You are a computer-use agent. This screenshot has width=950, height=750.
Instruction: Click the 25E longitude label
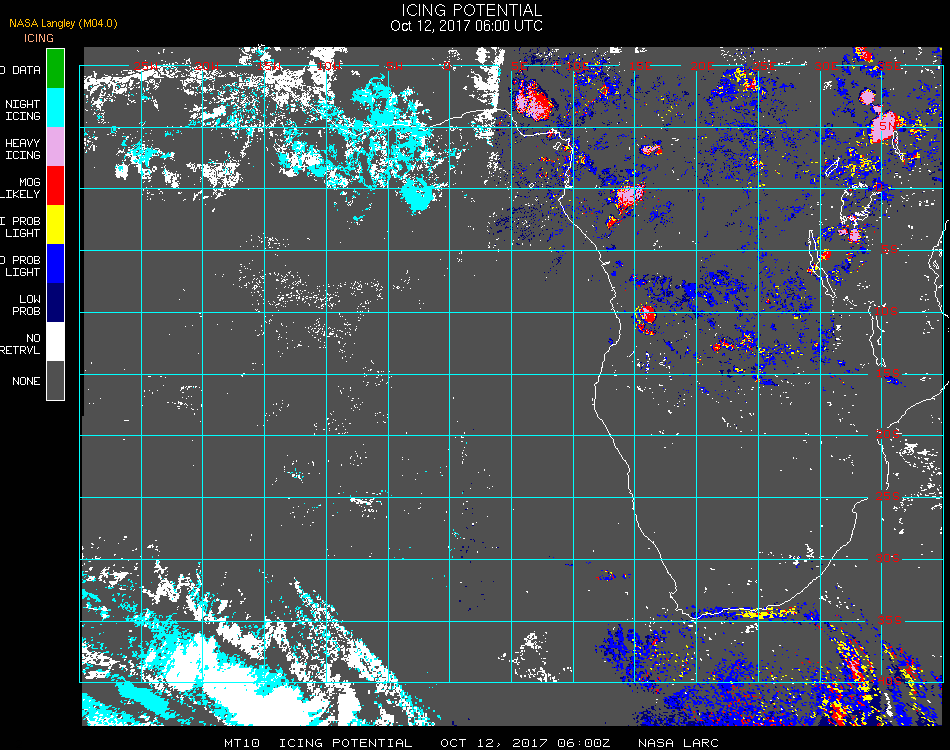point(764,66)
